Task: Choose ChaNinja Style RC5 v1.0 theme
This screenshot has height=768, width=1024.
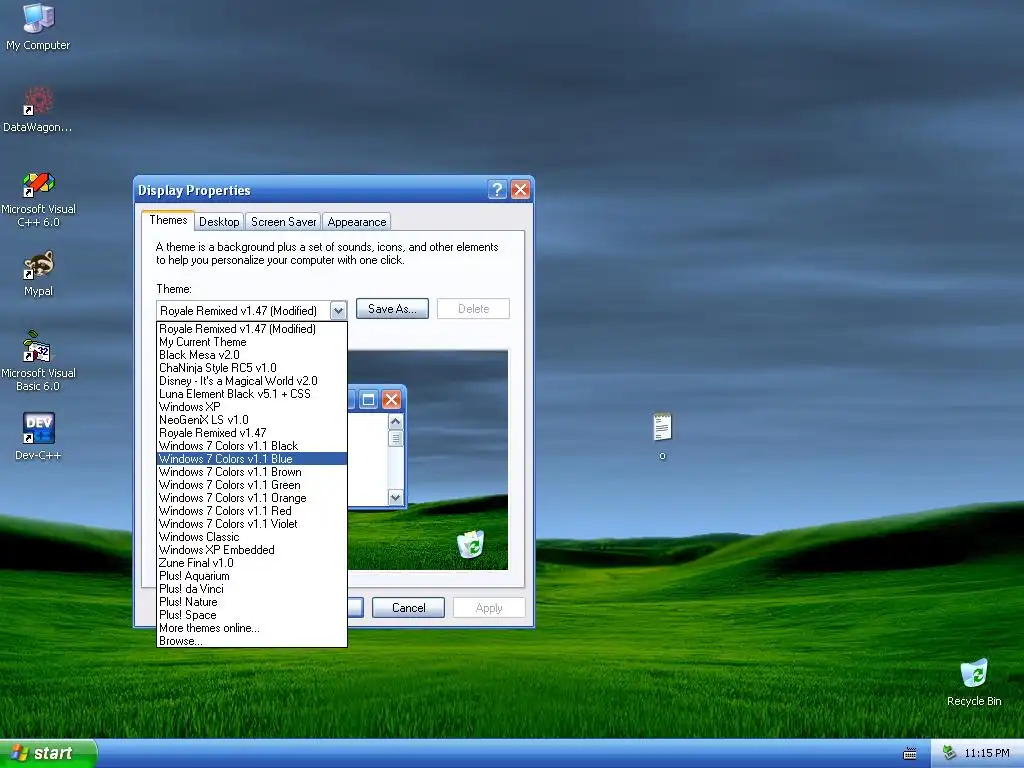Action: point(251,368)
